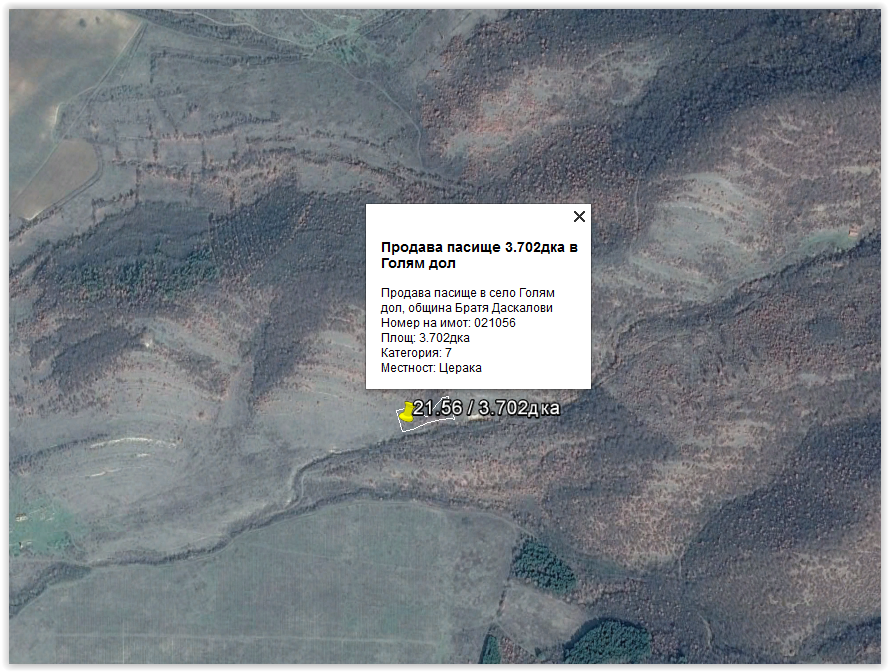The image size is (889, 672).
Task: Click the 'Площ: 3.702дка' line
Action: (x=425, y=338)
